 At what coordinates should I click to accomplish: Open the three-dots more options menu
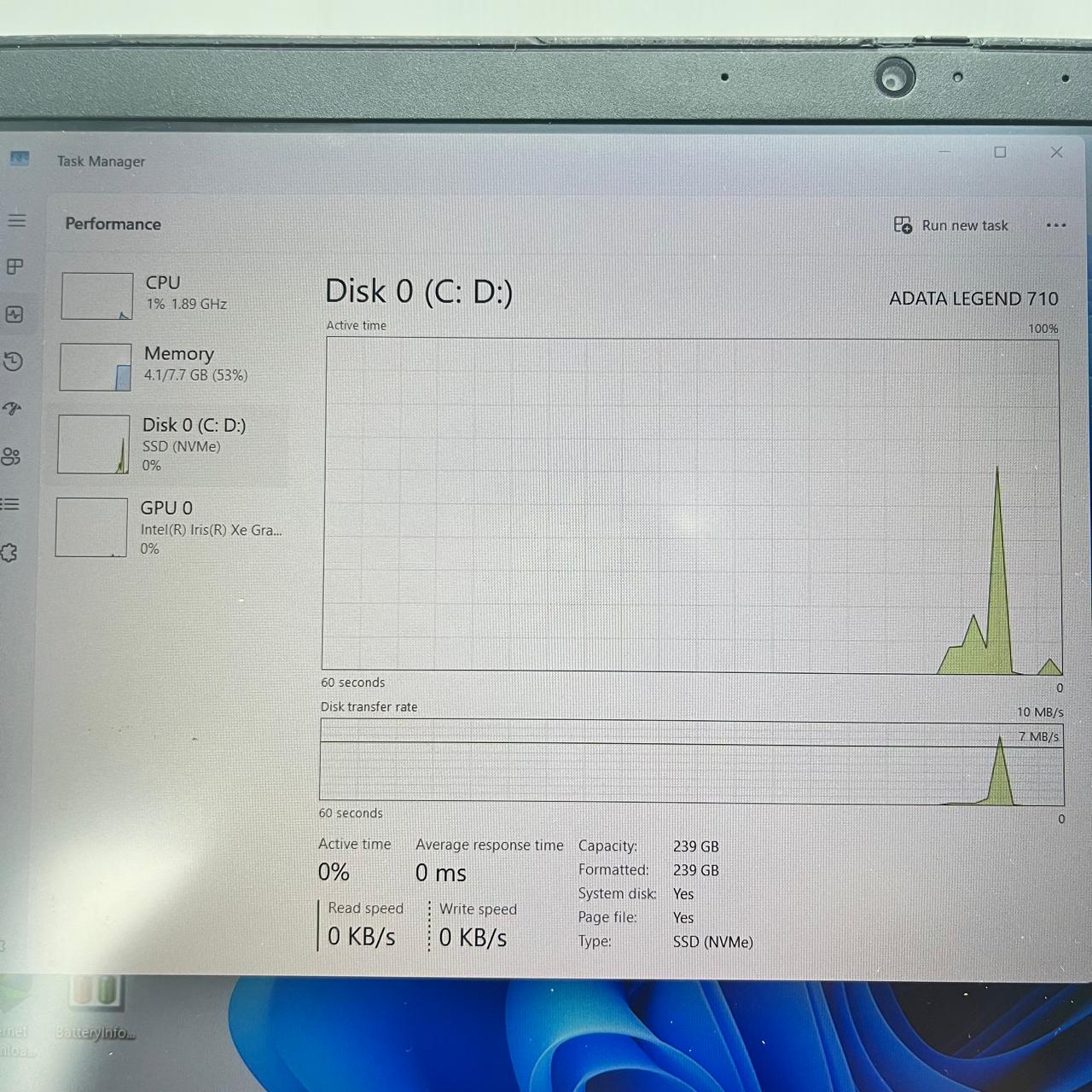[1055, 225]
